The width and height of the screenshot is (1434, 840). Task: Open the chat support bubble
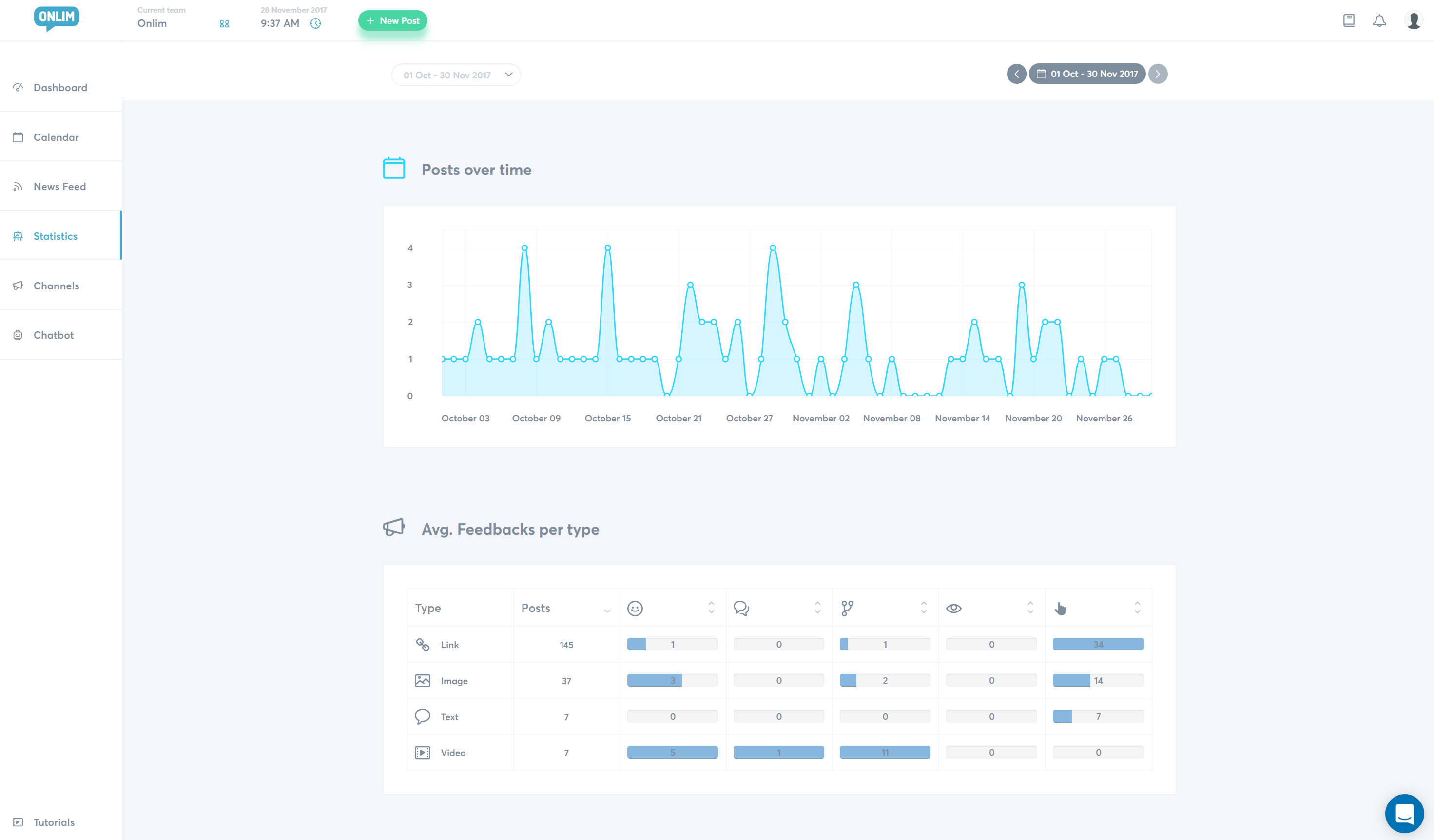[1404, 813]
